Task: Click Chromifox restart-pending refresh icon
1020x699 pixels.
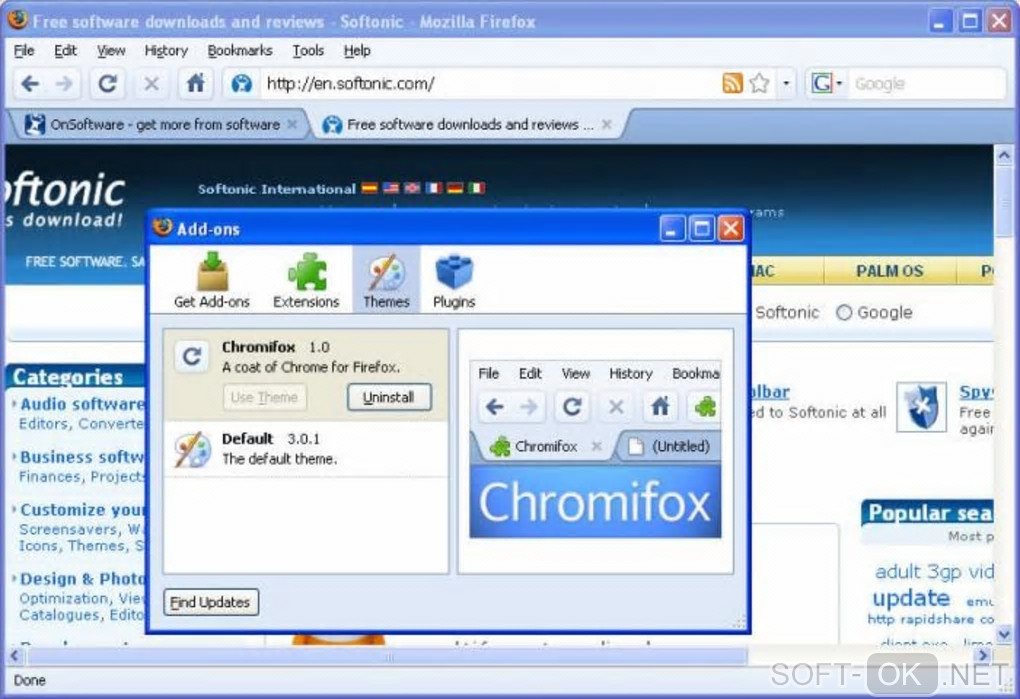Action: pos(192,356)
